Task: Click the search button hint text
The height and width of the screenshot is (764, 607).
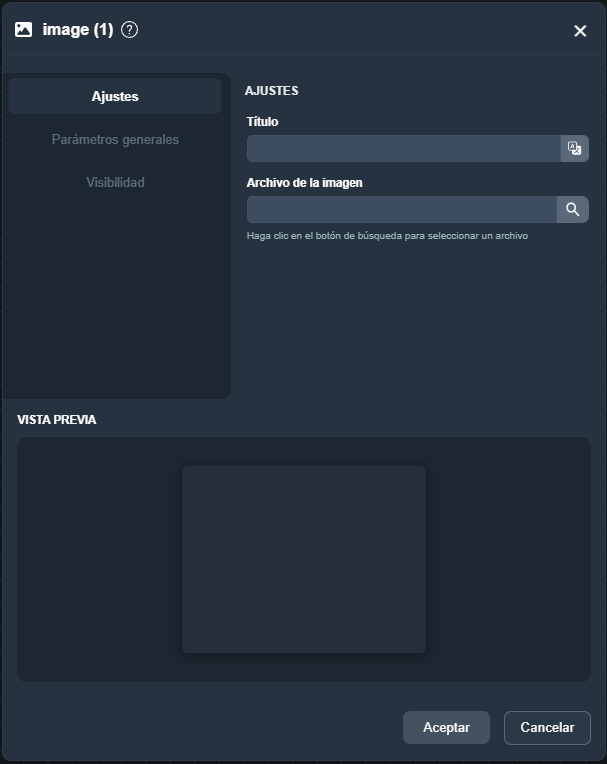Action: [x=387, y=236]
